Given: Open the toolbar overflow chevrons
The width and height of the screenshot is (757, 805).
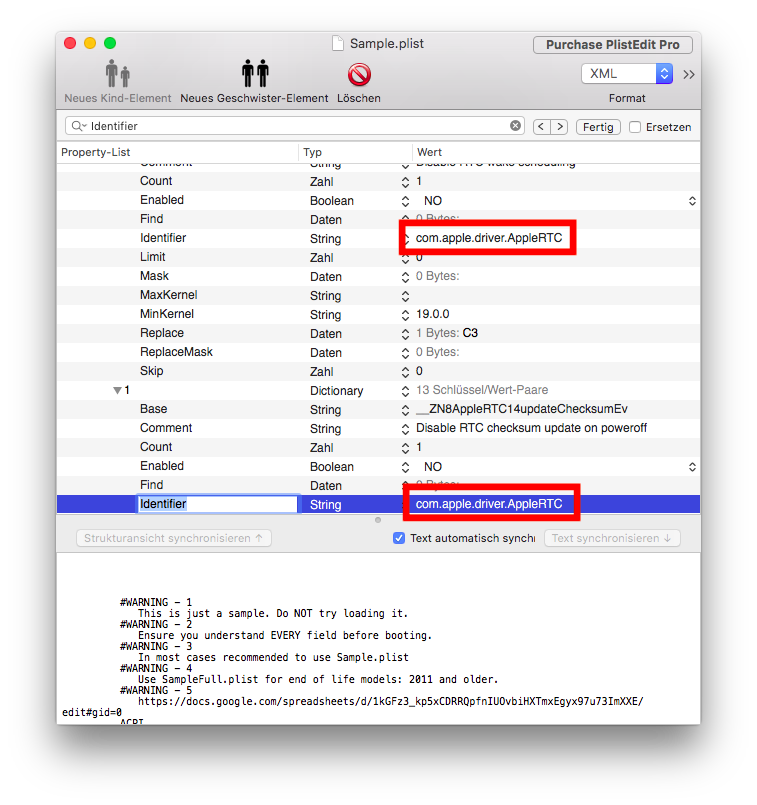Looking at the screenshot, I should (x=689, y=74).
